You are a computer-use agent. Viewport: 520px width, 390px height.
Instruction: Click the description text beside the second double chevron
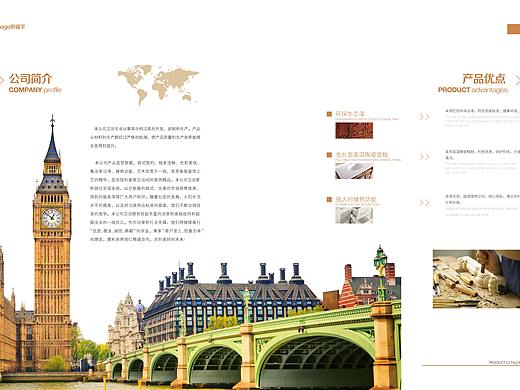tap(482, 162)
